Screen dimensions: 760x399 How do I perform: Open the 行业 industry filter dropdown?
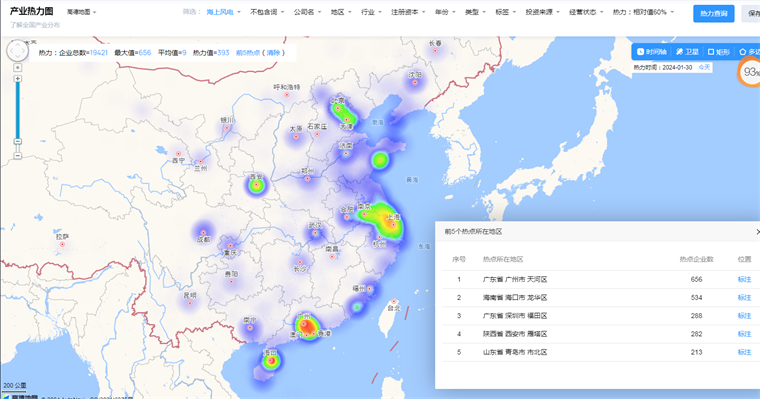click(371, 12)
